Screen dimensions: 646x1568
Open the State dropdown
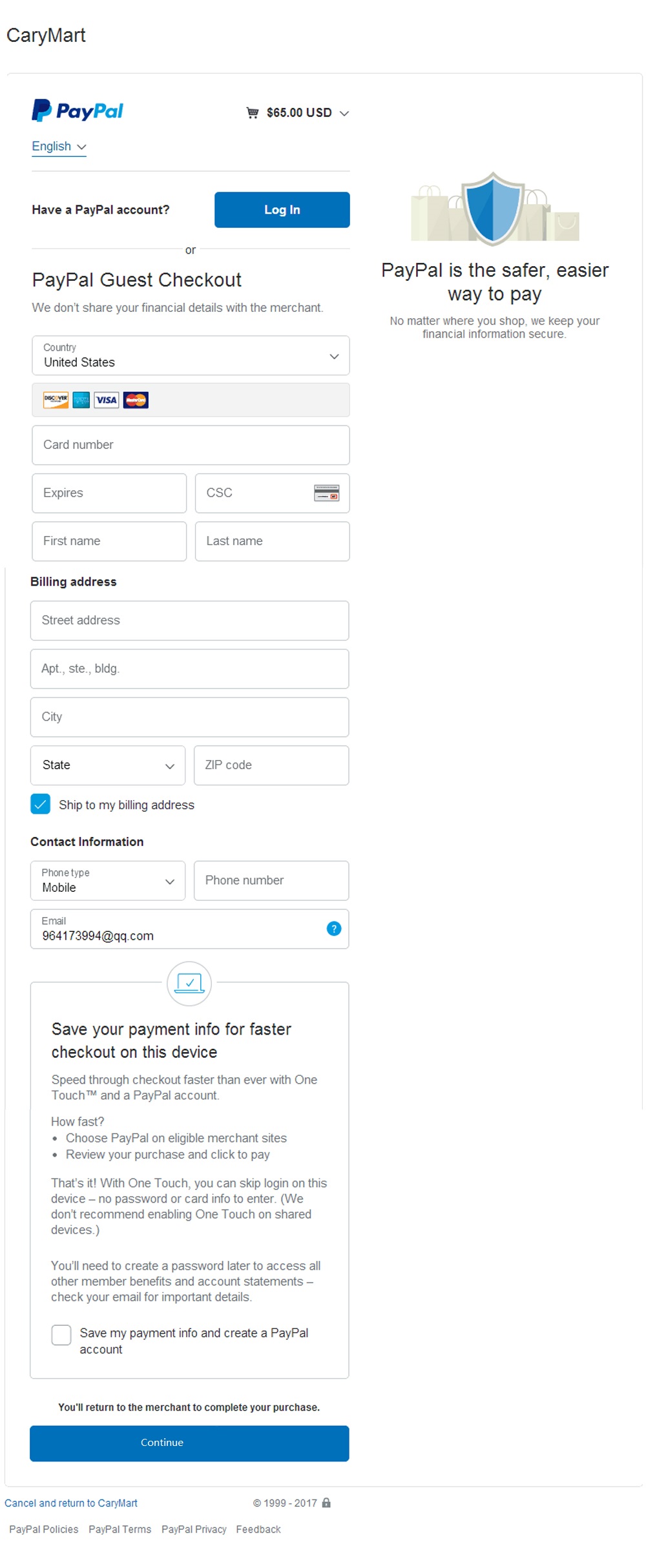point(108,765)
